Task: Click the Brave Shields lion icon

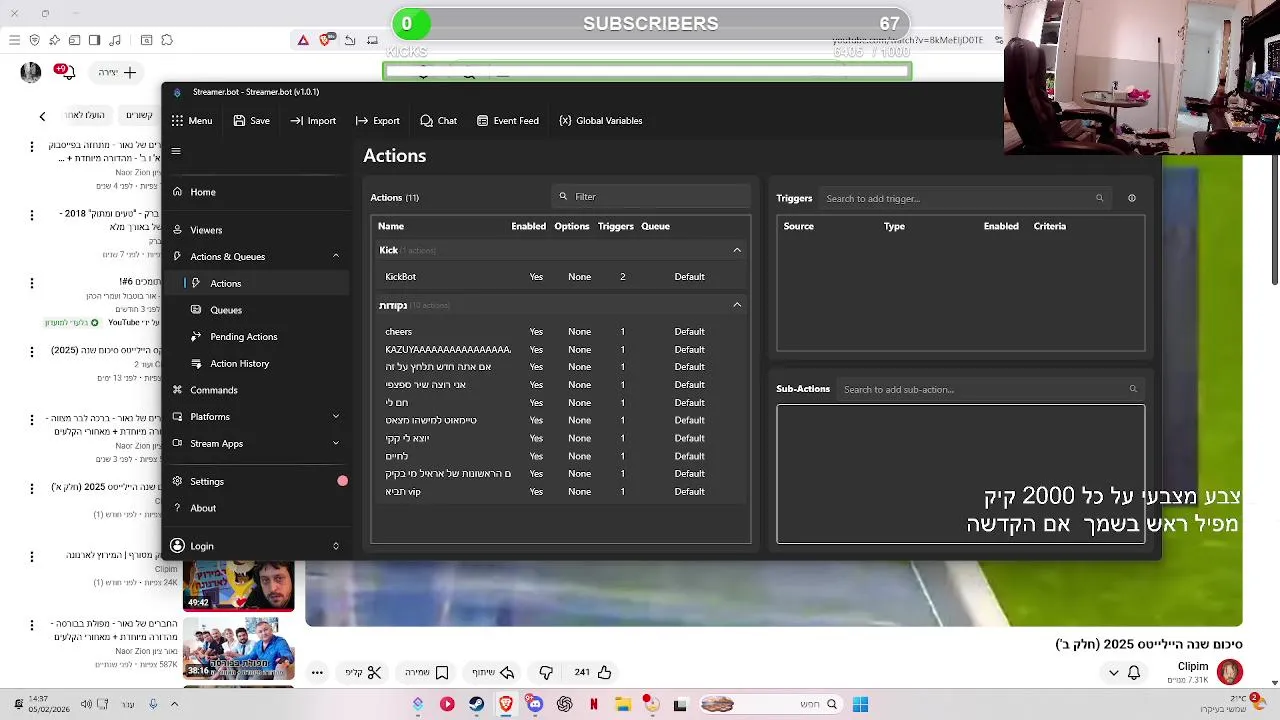Action: tap(325, 40)
